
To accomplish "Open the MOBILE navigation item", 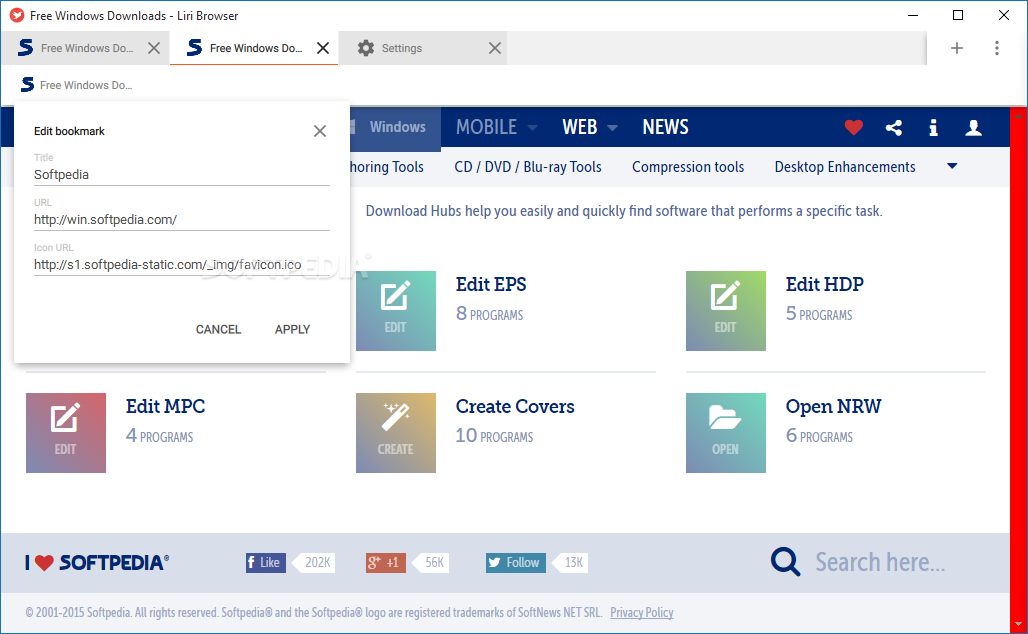I will (x=486, y=127).
